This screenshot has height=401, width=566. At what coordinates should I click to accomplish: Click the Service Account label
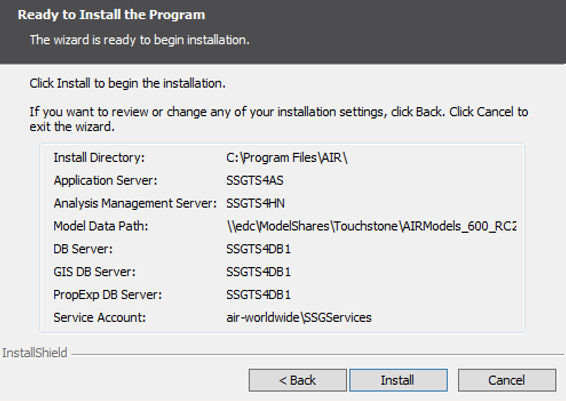(x=99, y=318)
